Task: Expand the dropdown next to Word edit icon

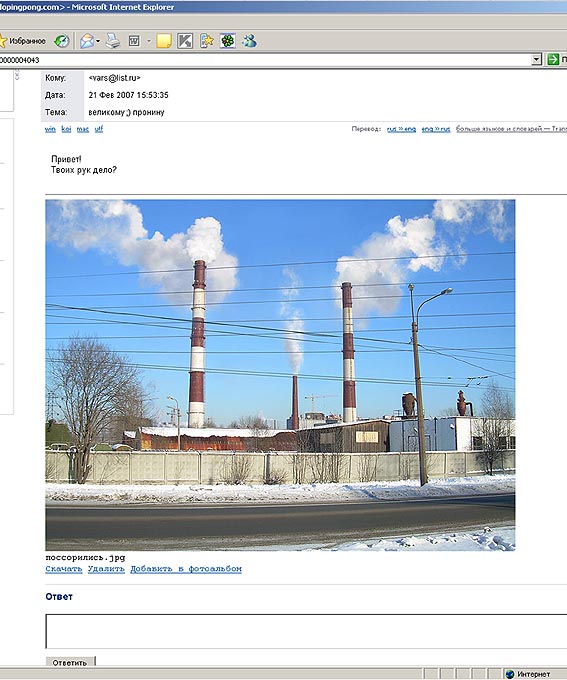Action: coord(149,42)
